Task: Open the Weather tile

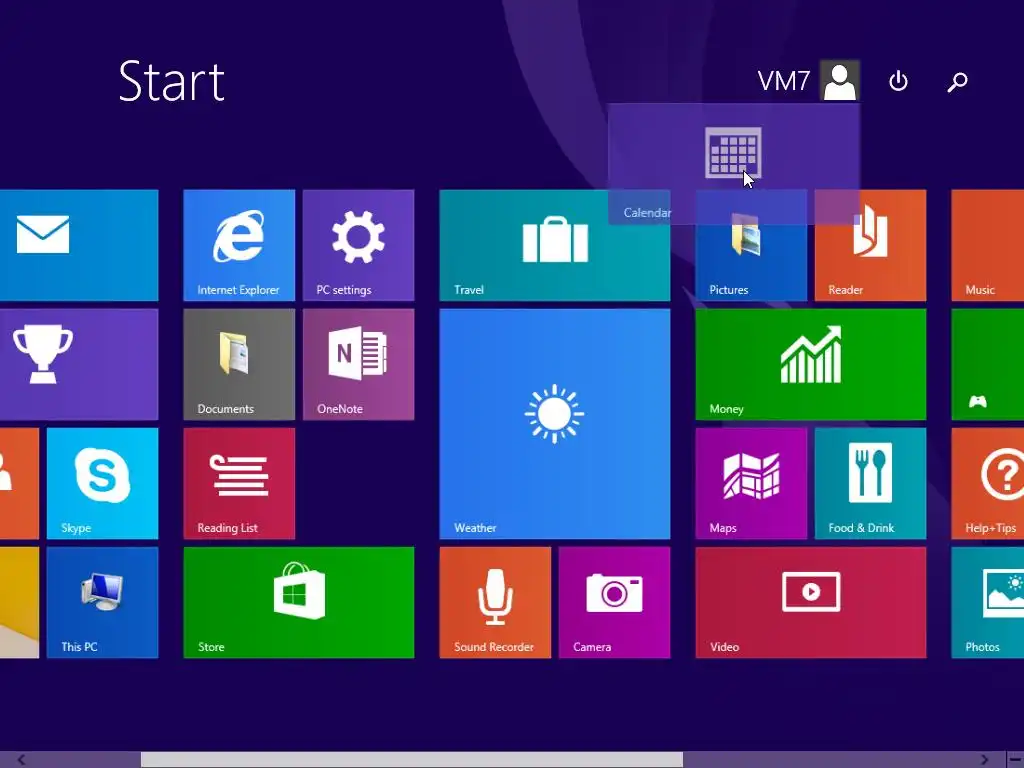Action: point(554,424)
